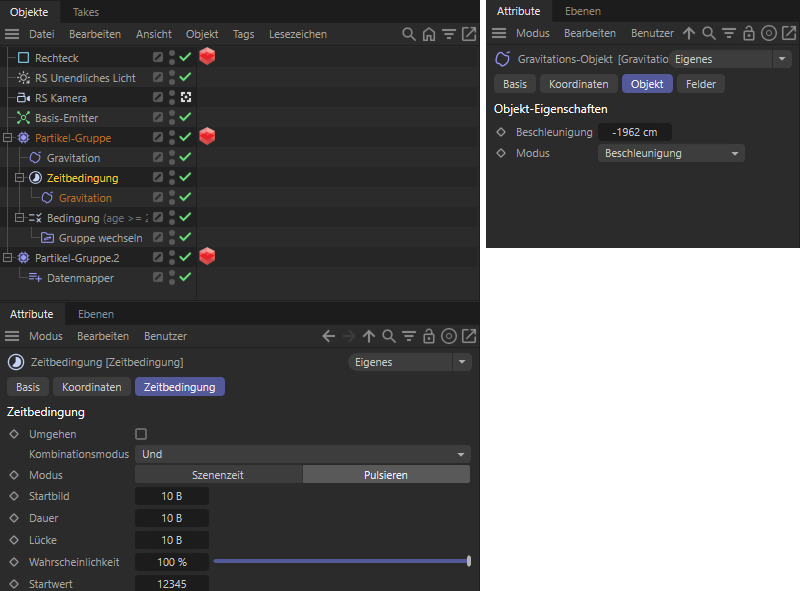Viewport: 800px width, 591px height.
Task: Open Eigenes dropdown in Zeitbedingung attributes
Action: click(x=410, y=362)
